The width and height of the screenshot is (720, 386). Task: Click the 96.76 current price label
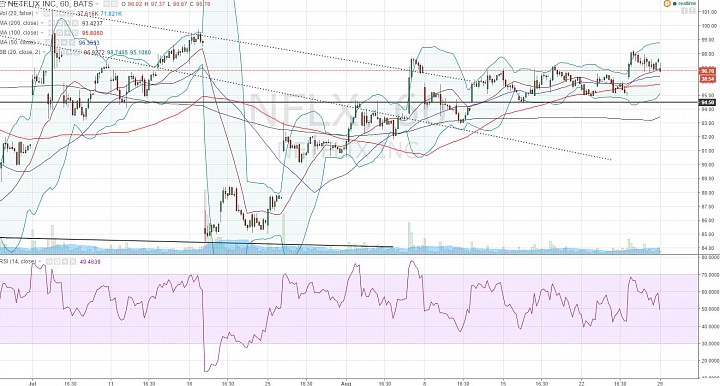[707, 71]
